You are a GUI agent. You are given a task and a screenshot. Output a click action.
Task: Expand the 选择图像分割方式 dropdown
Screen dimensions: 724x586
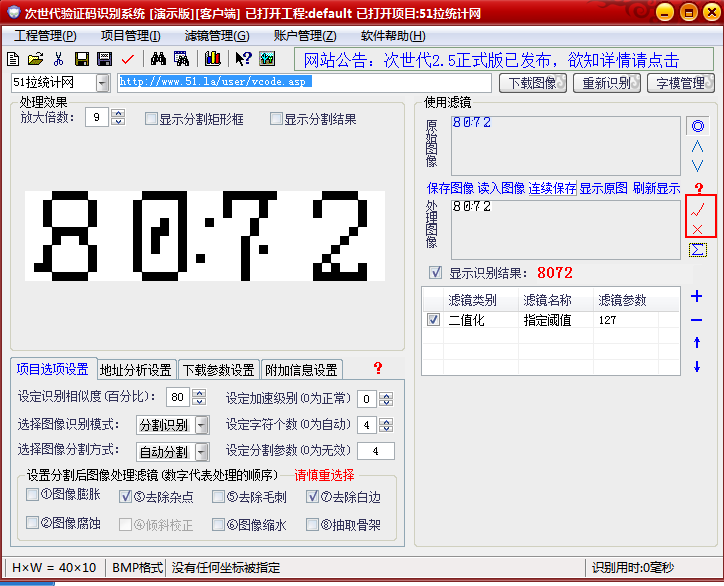pyautogui.click(x=202, y=451)
